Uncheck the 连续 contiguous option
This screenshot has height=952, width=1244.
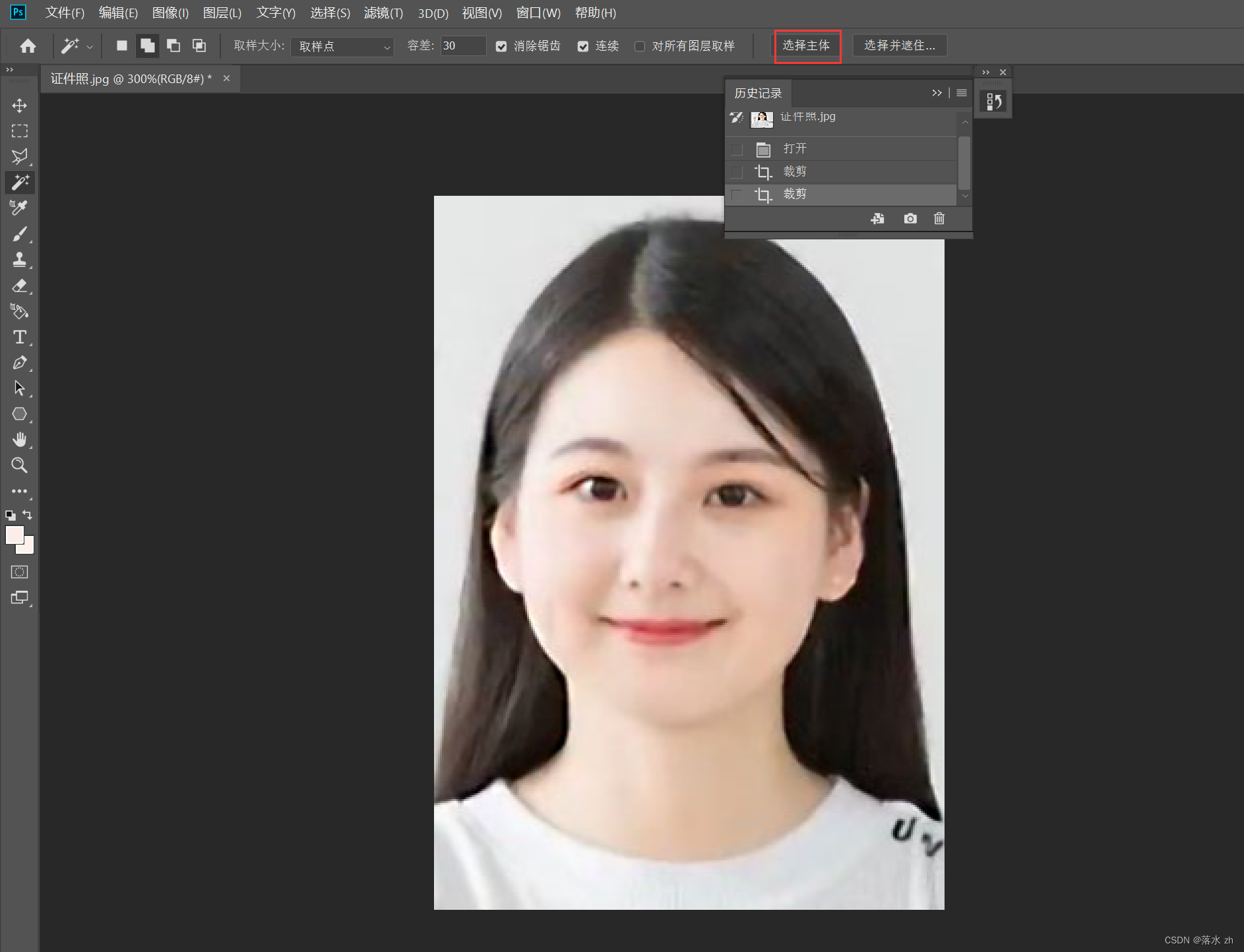click(x=583, y=46)
